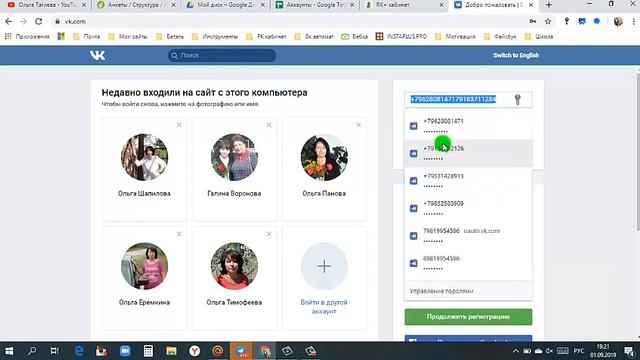
Task: Choose saved login +79820001471
Action: coord(468,126)
